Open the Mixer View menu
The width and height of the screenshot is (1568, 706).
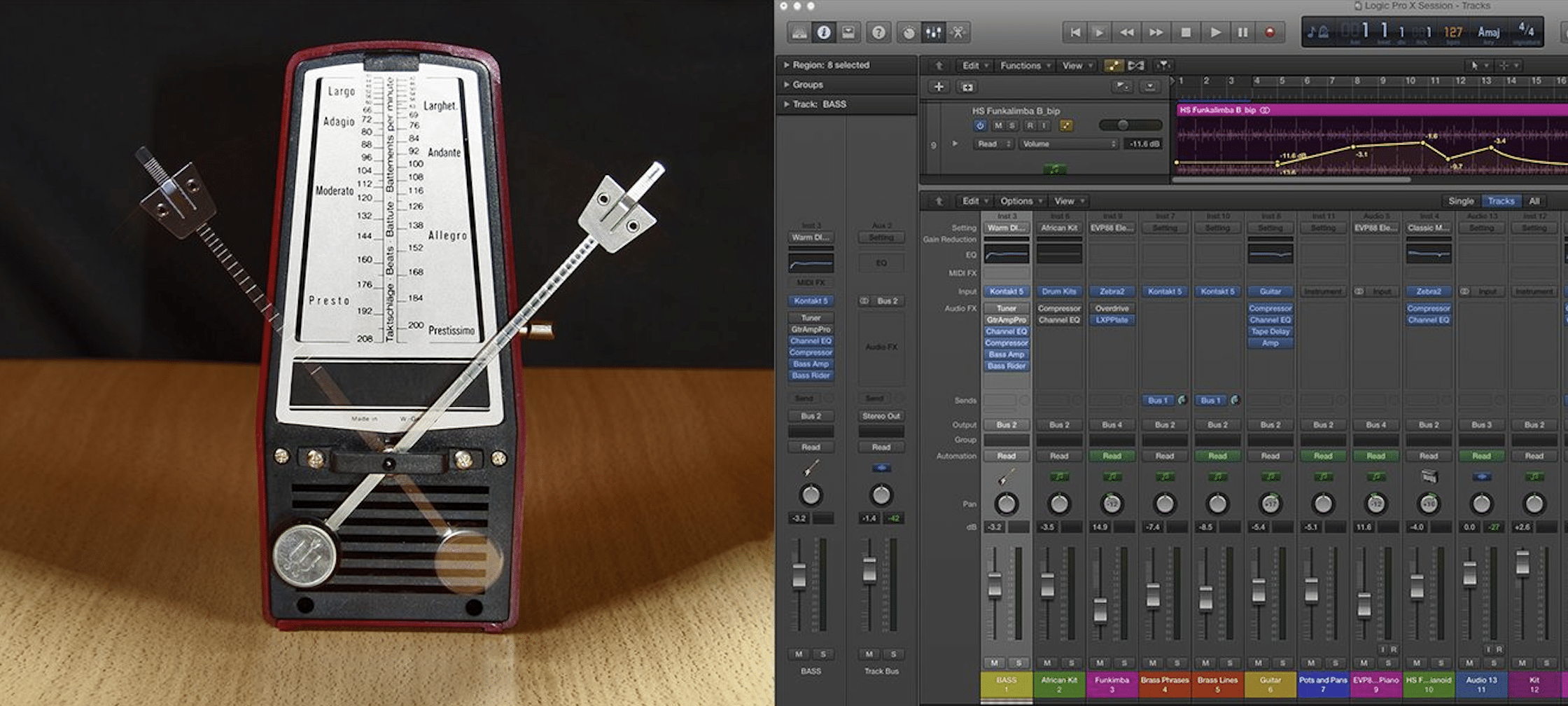(1069, 201)
